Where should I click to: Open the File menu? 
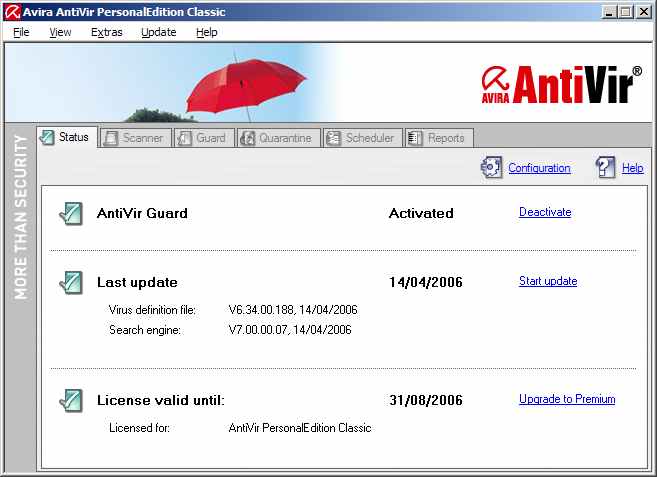(x=21, y=32)
